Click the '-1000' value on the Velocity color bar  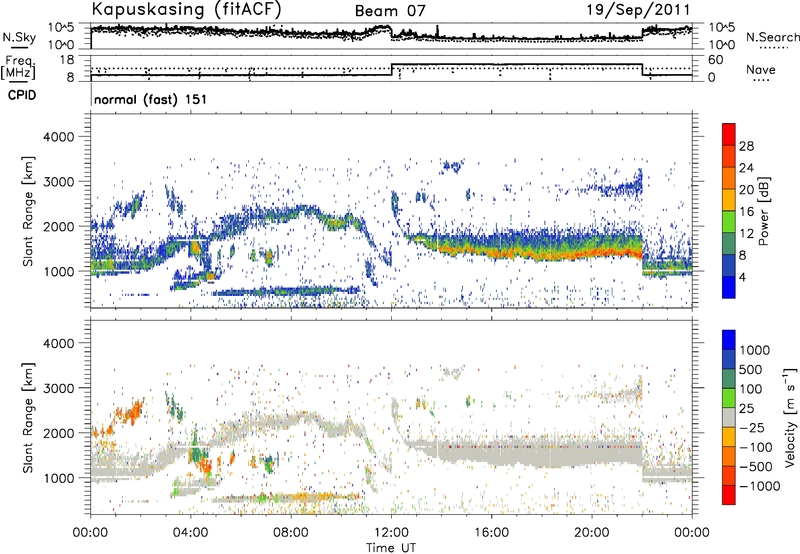click(x=760, y=486)
